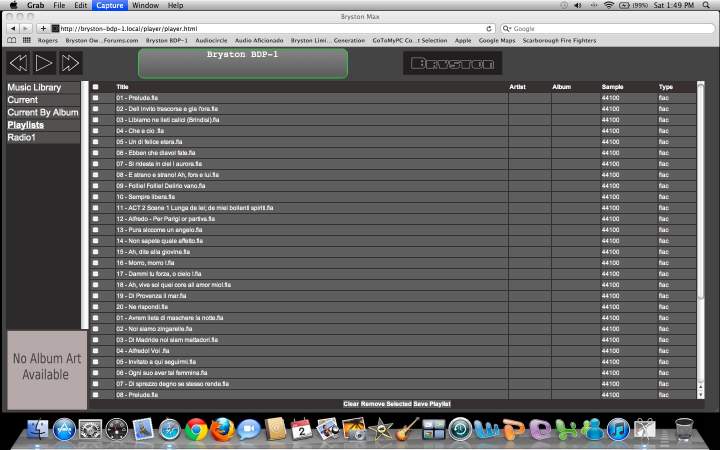Launch iTunes from the Dock
Viewport: 720px width, 450px height.
618,430
